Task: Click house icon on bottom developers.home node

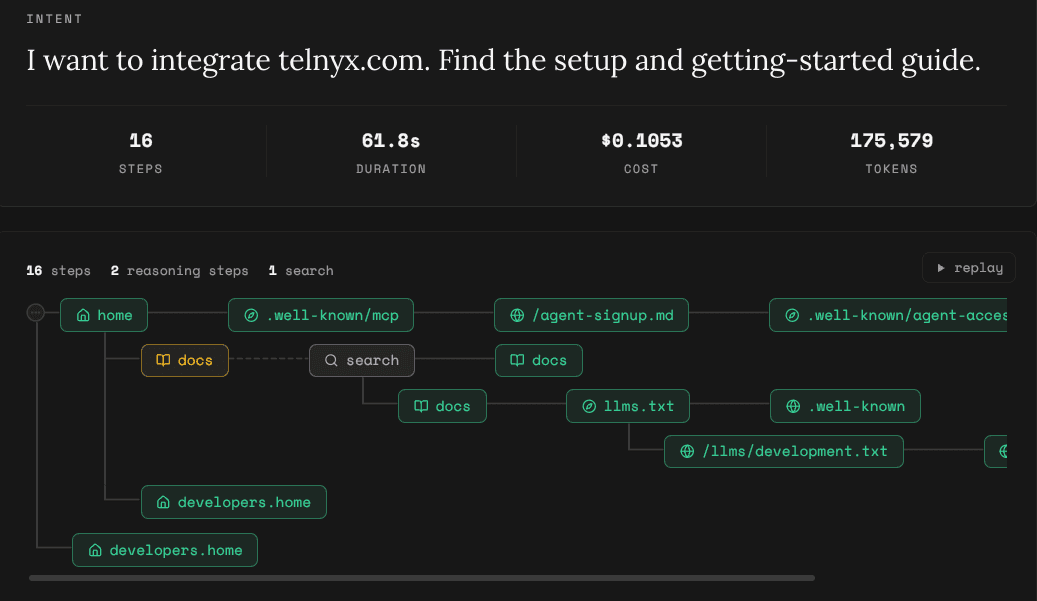Action: 95,550
